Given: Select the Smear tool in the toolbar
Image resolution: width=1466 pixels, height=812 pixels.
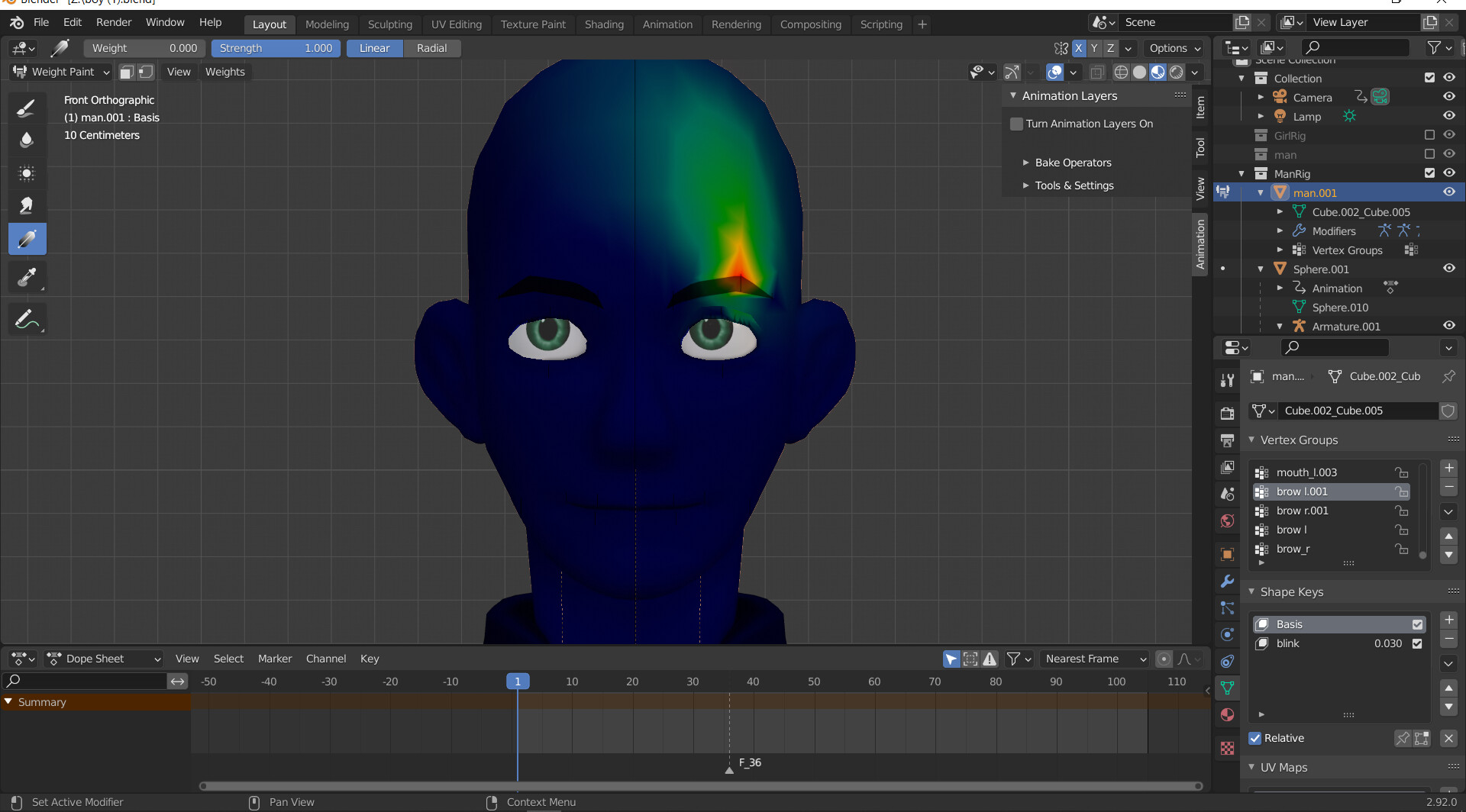Looking at the screenshot, I should [x=27, y=205].
